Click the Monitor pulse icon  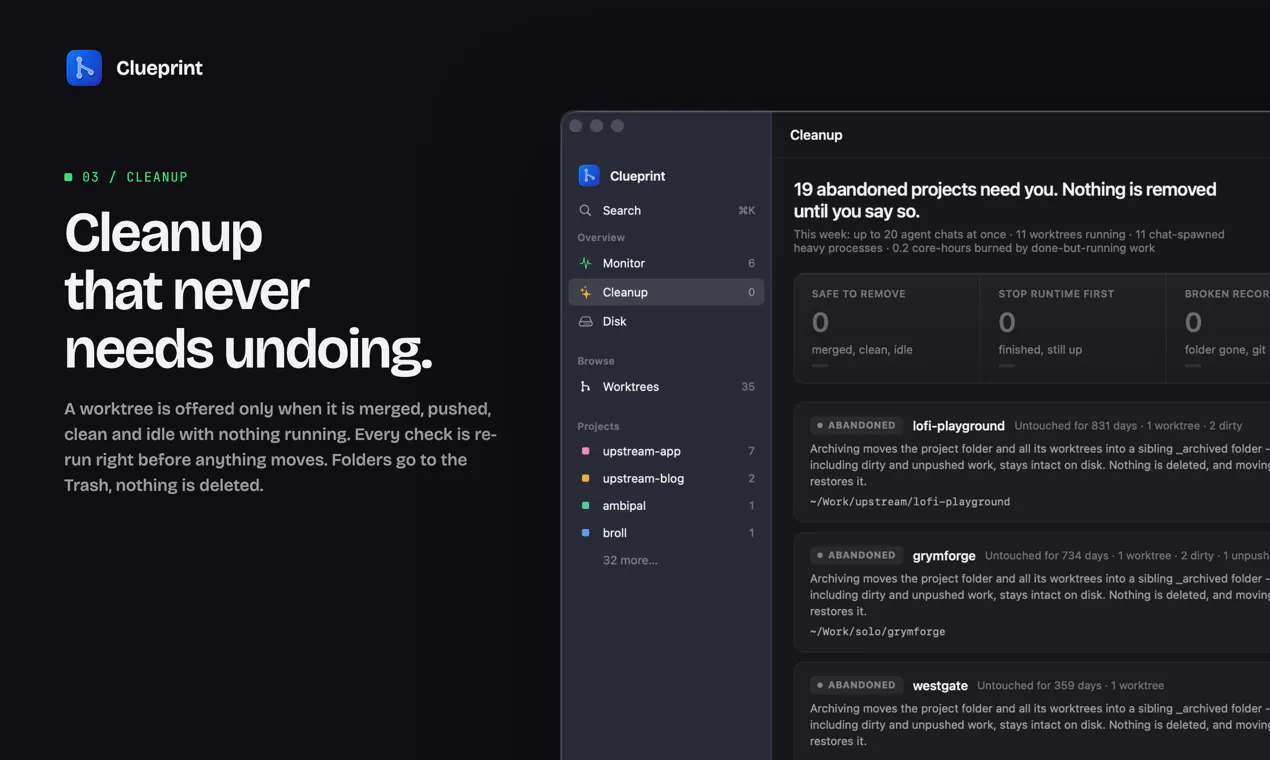click(x=586, y=263)
